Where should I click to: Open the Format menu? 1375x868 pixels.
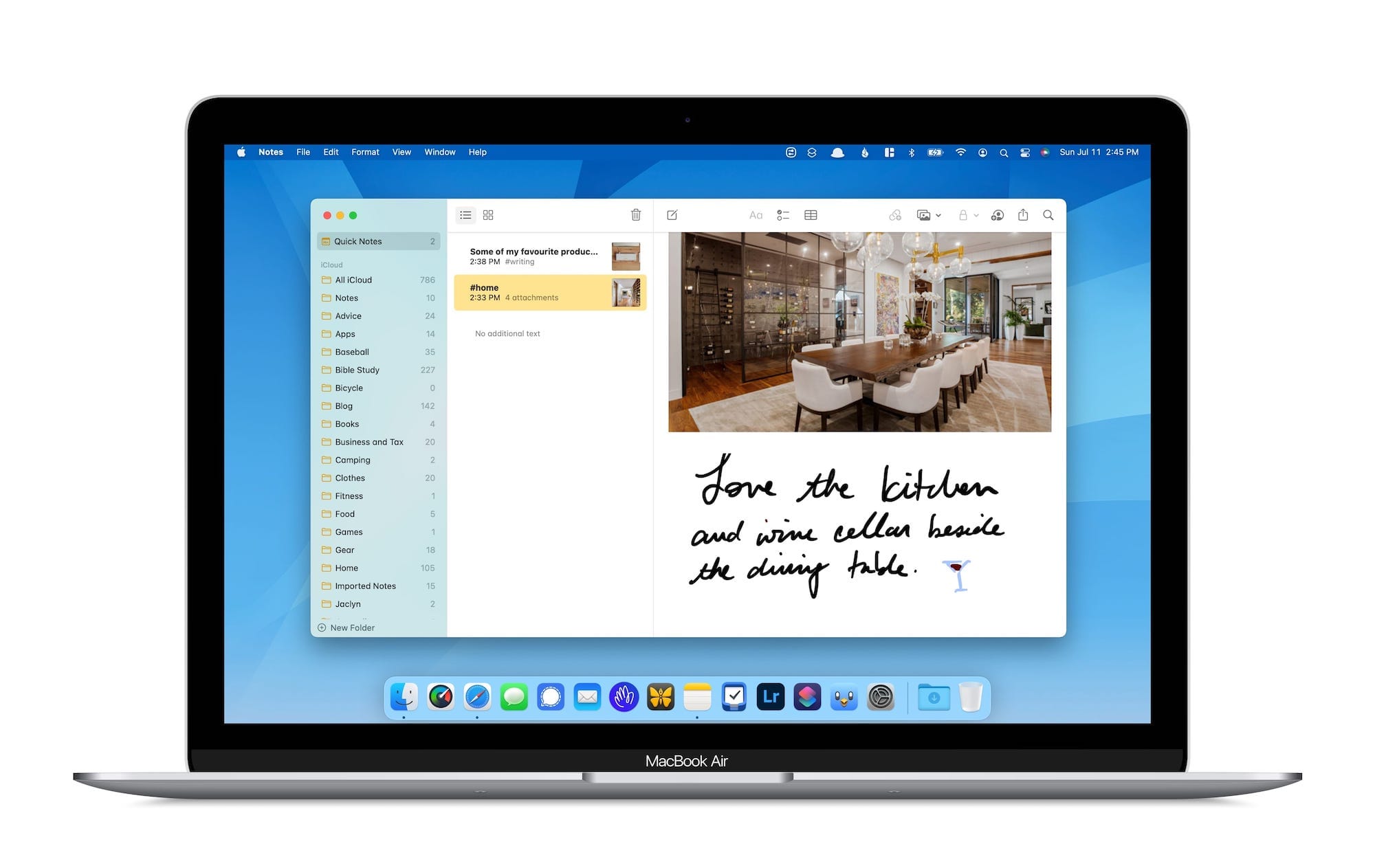(x=365, y=152)
